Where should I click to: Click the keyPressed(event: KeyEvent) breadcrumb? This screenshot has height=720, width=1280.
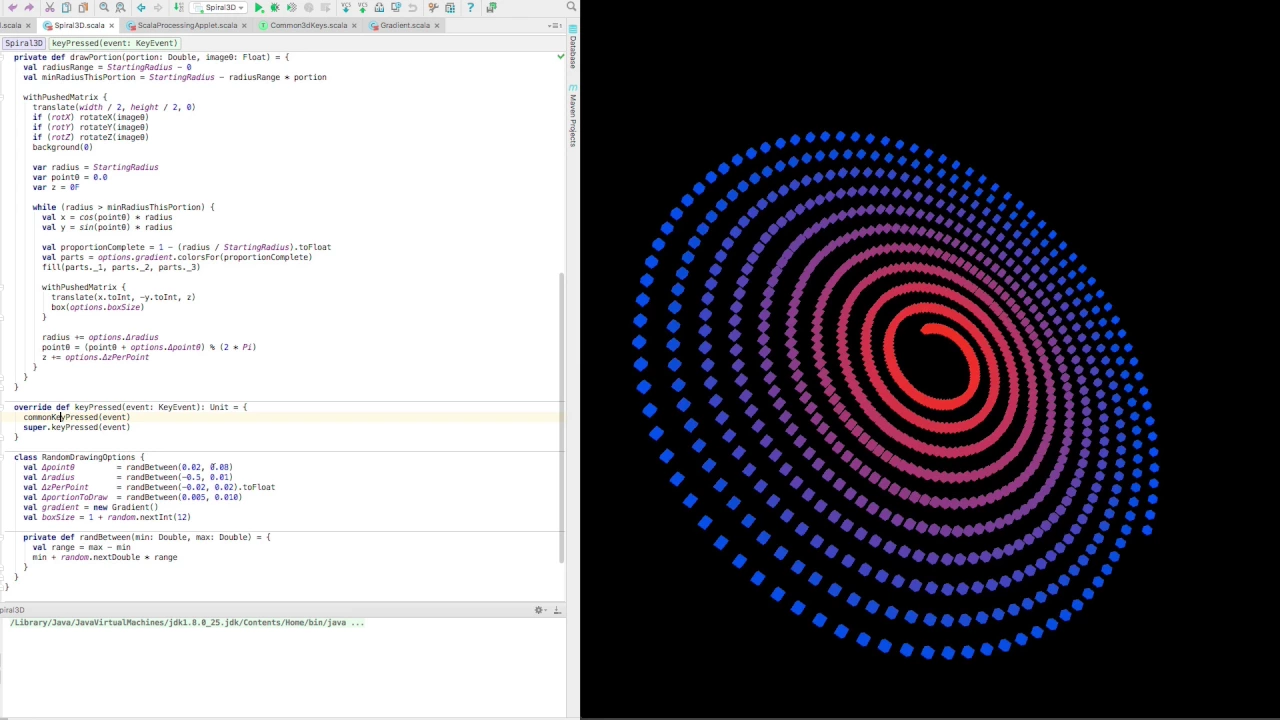pyautogui.click(x=115, y=43)
